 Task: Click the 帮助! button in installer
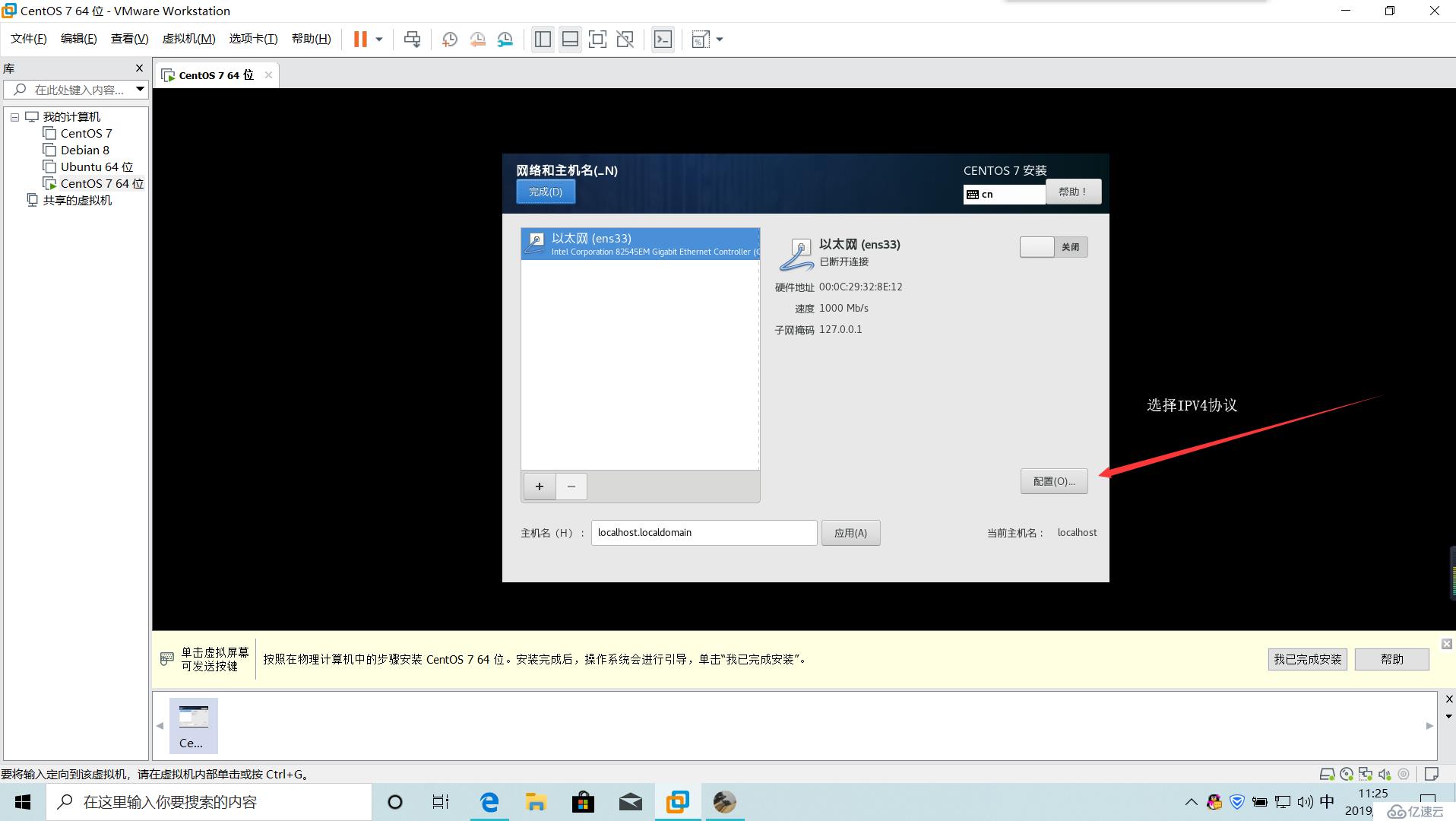[1073, 192]
